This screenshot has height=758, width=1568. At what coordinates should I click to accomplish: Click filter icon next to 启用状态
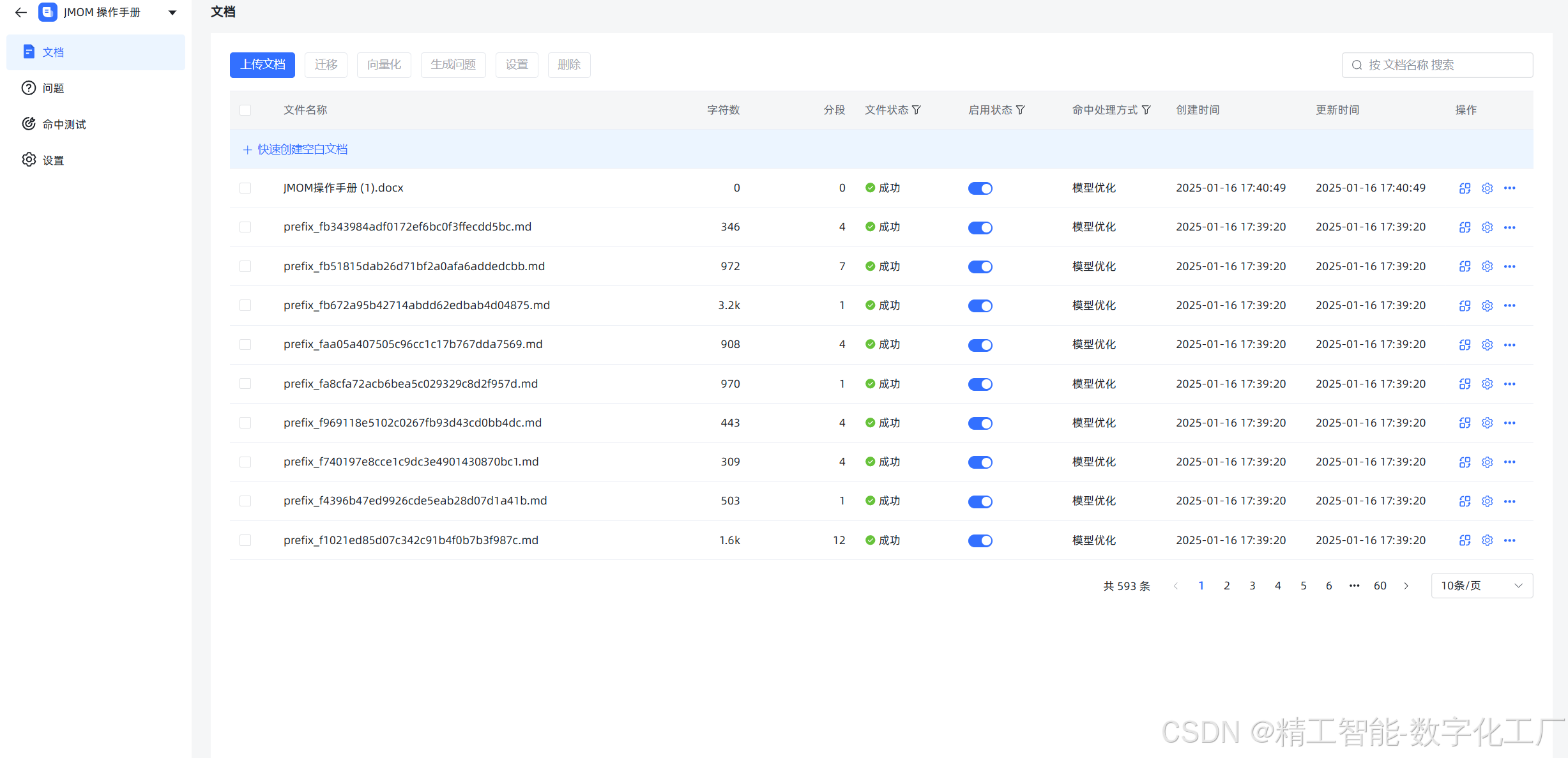point(1021,110)
